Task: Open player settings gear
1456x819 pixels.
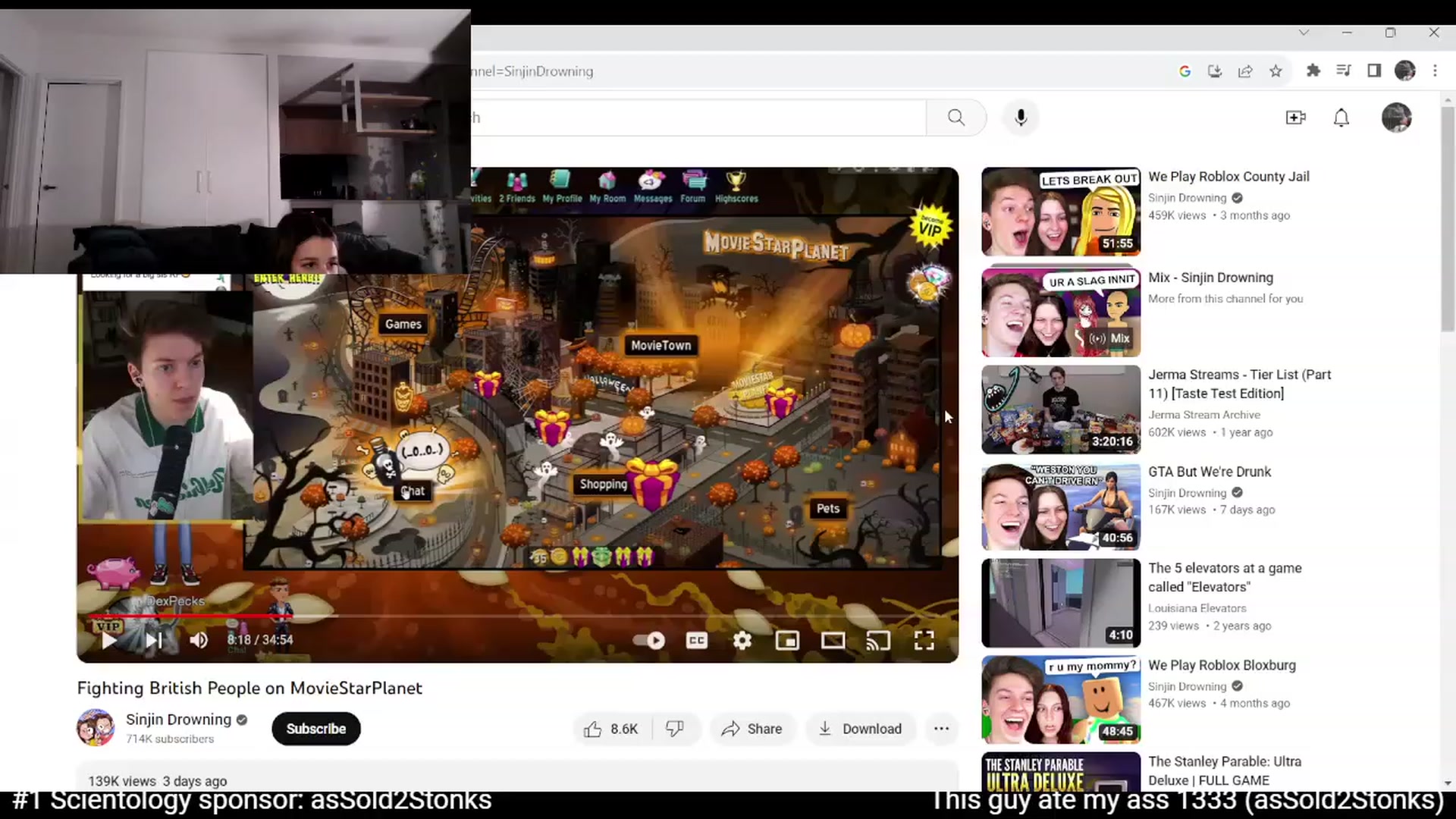Action: [x=742, y=641]
